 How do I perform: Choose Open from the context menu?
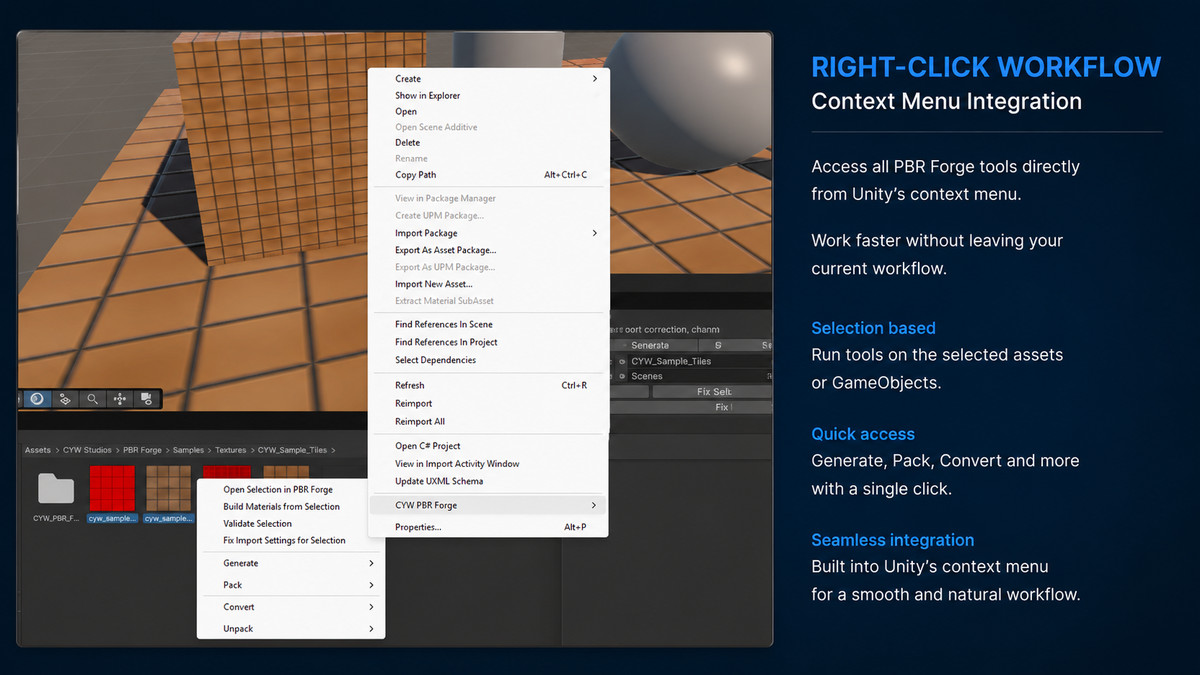(x=406, y=112)
